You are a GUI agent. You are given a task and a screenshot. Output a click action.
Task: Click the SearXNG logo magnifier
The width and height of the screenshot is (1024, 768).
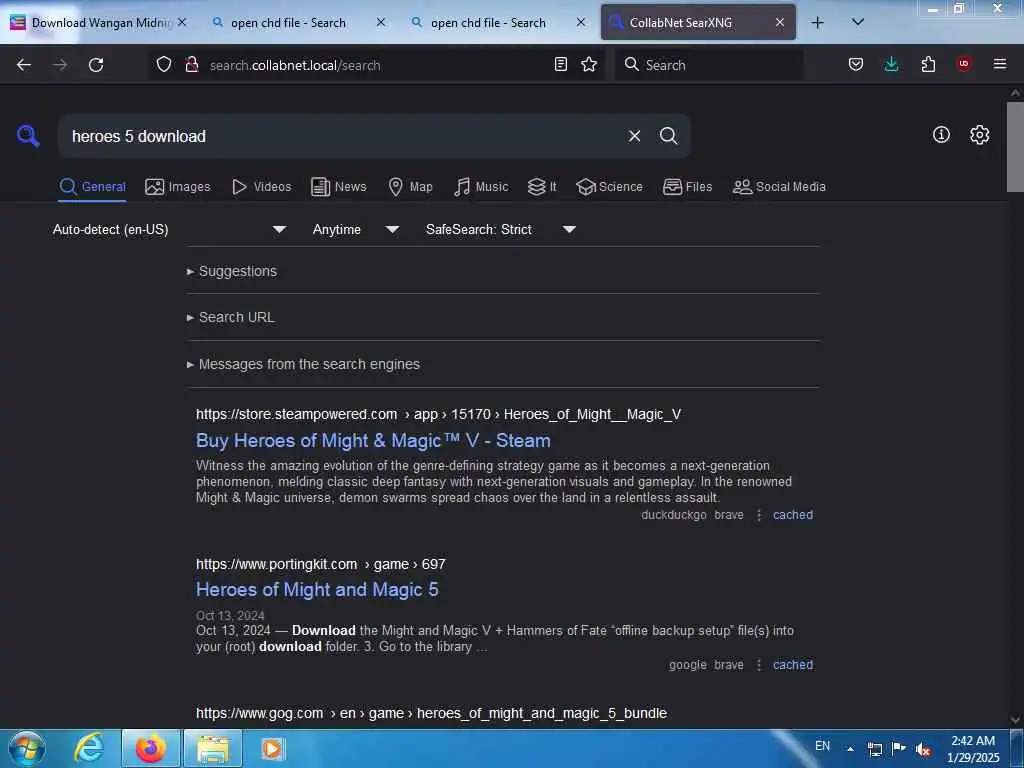[x=28, y=136]
